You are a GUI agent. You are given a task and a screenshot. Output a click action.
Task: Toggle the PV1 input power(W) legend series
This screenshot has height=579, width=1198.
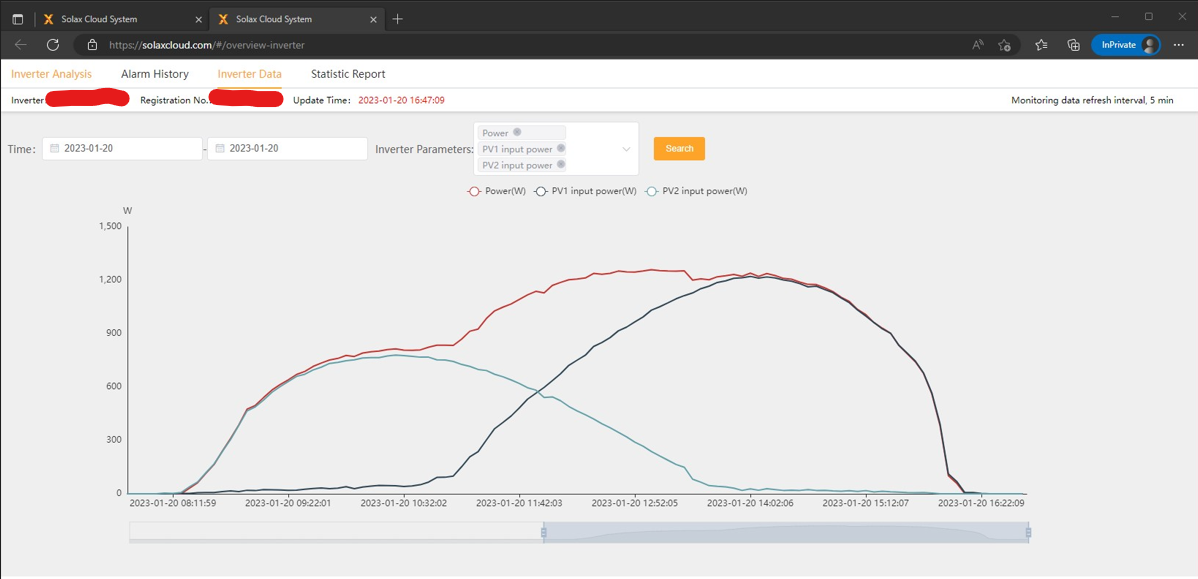click(x=585, y=191)
